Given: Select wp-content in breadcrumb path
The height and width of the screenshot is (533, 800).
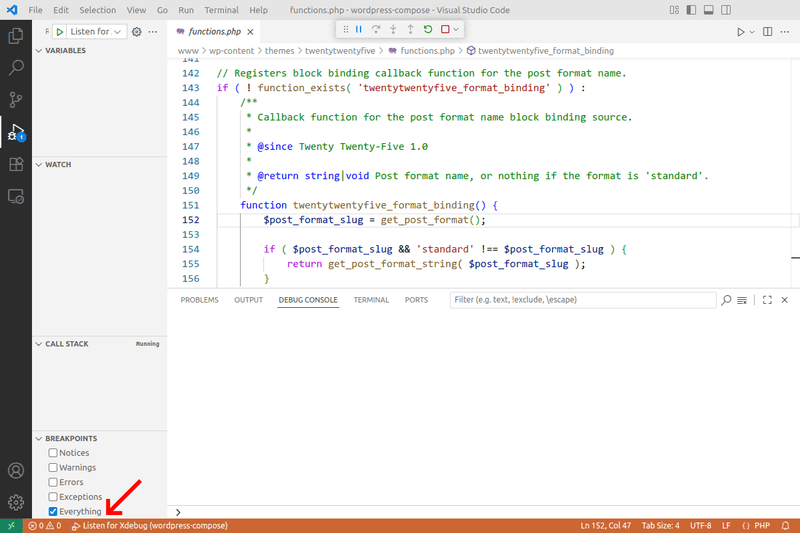Looking at the screenshot, I should pyautogui.click(x=231, y=51).
